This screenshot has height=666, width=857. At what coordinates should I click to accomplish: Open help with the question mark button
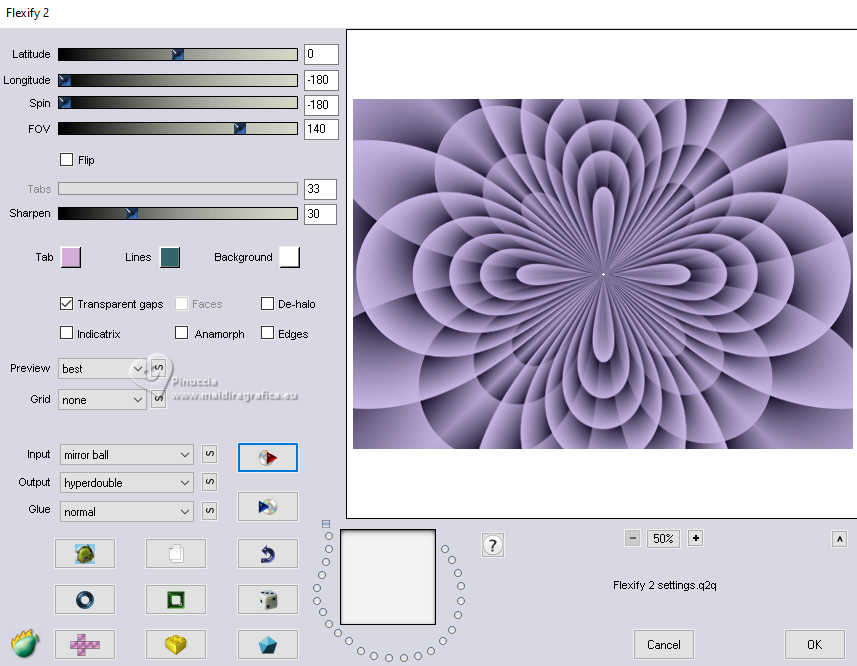(x=492, y=545)
